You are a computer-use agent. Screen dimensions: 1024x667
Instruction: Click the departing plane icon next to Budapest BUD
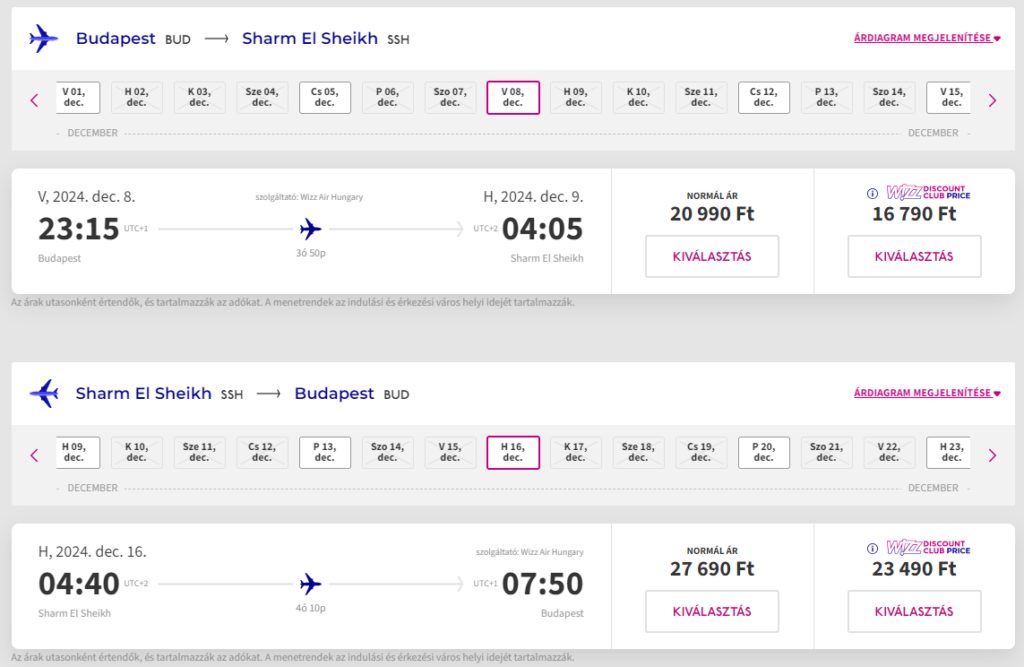[x=44, y=39]
